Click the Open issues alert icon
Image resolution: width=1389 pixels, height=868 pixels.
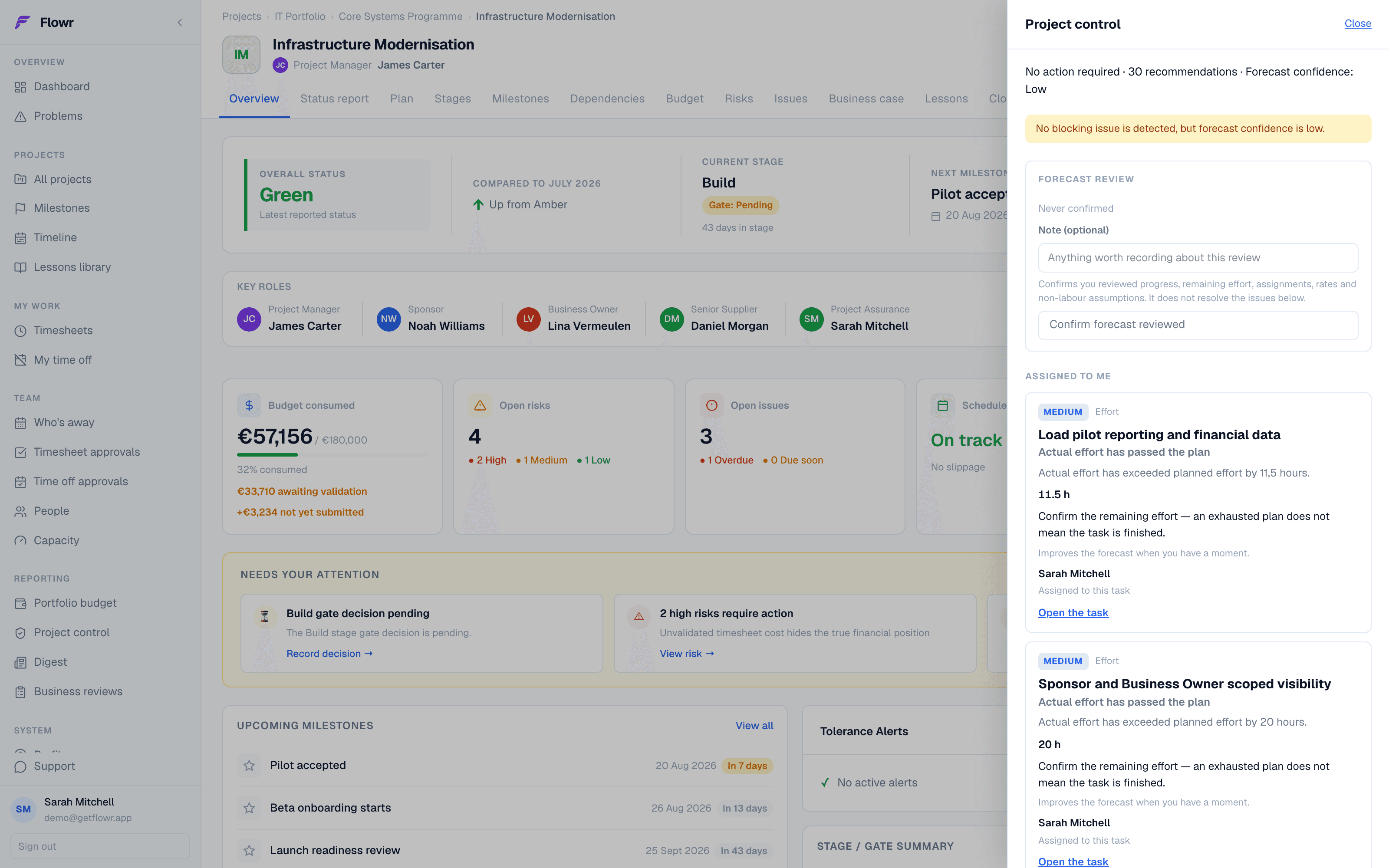(x=712, y=406)
